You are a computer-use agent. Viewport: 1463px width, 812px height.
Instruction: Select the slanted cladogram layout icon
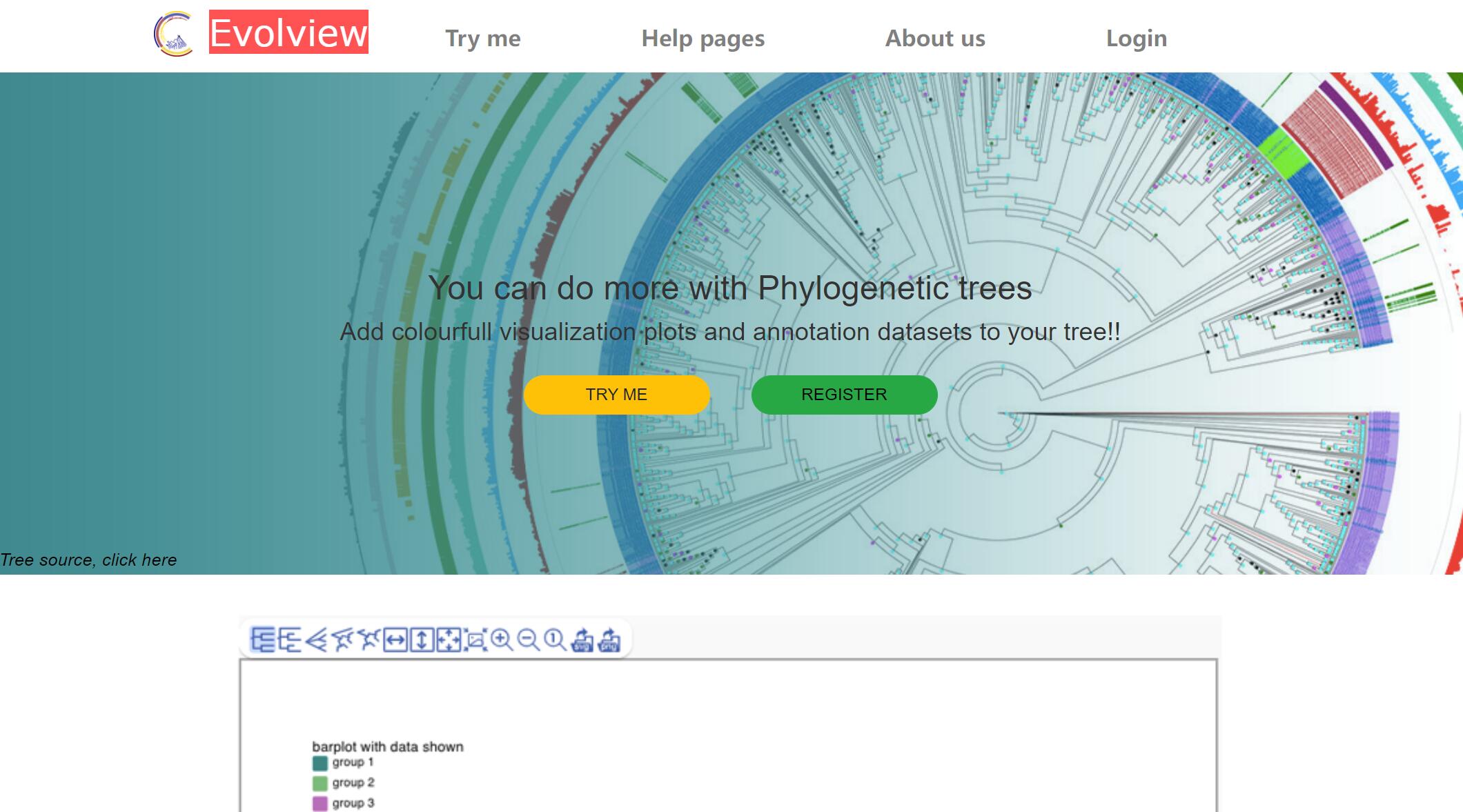click(315, 640)
